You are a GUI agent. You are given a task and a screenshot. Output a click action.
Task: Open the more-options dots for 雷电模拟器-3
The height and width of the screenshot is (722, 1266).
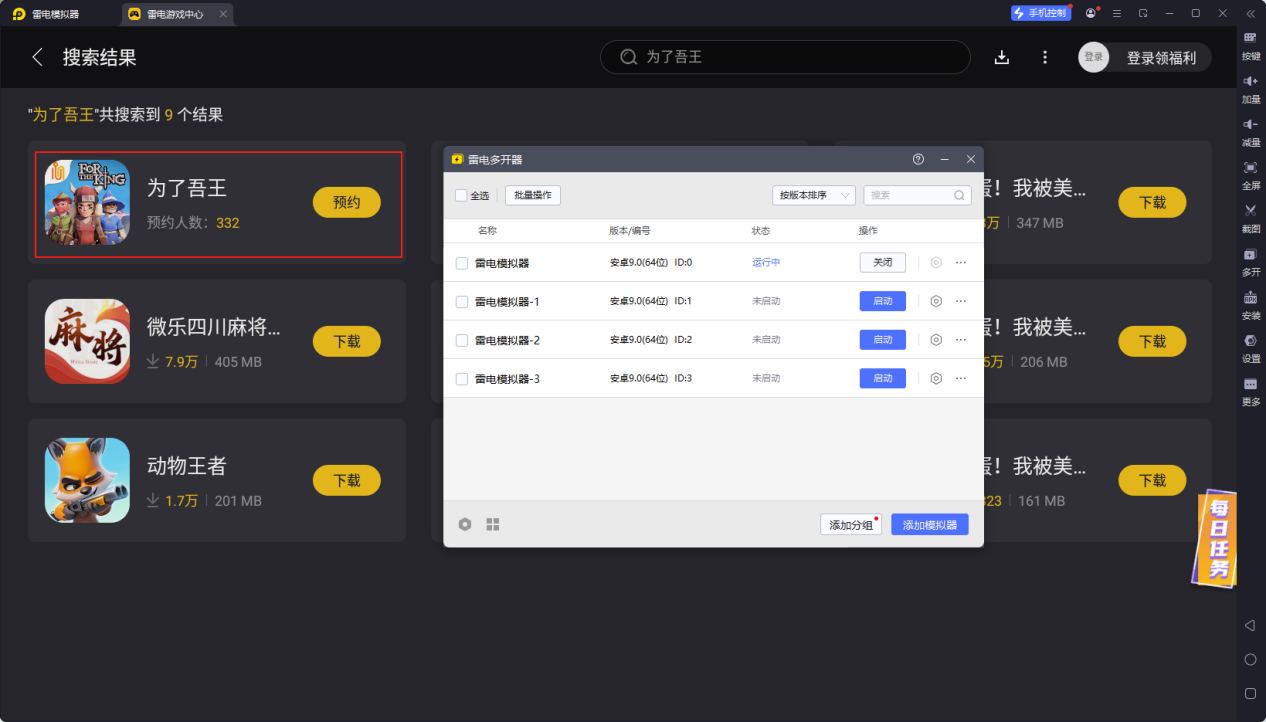961,378
